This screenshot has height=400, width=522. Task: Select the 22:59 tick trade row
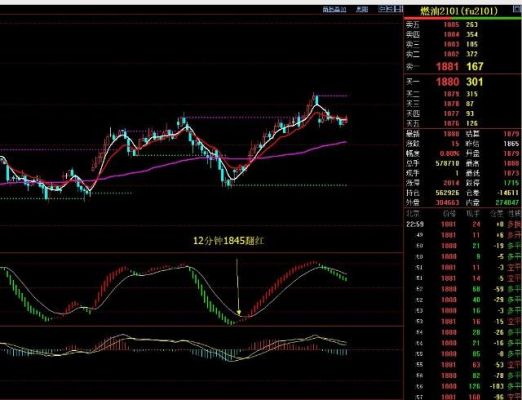[x=463, y=224]
